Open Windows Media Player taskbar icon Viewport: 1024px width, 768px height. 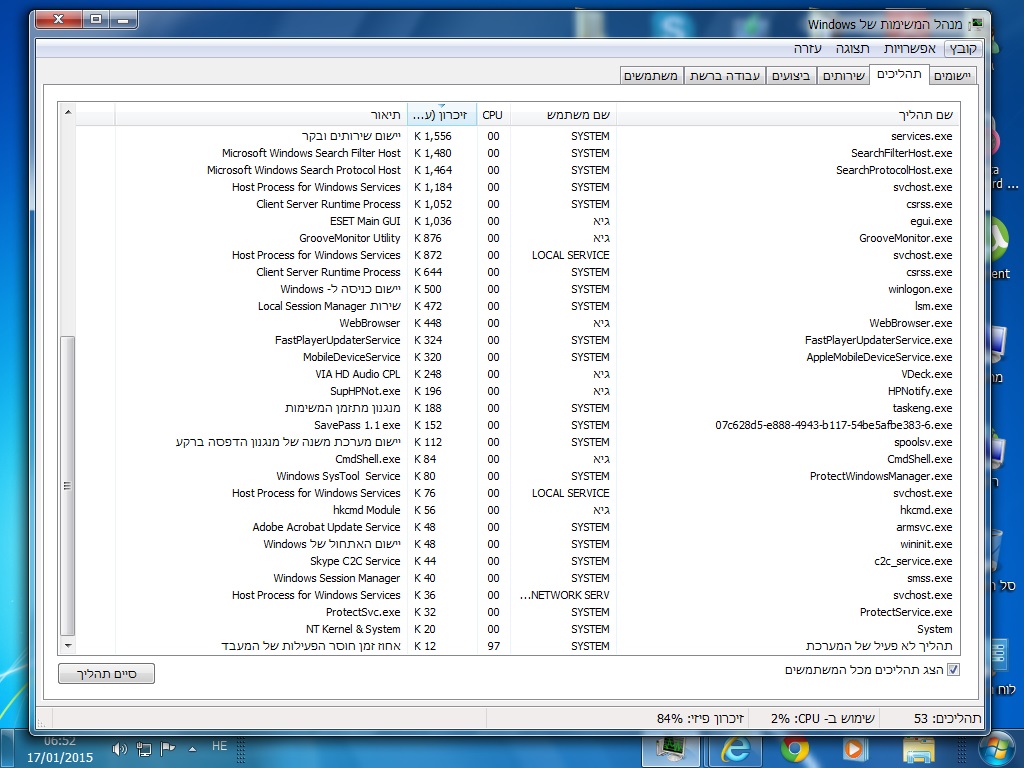tap(853, 748)
